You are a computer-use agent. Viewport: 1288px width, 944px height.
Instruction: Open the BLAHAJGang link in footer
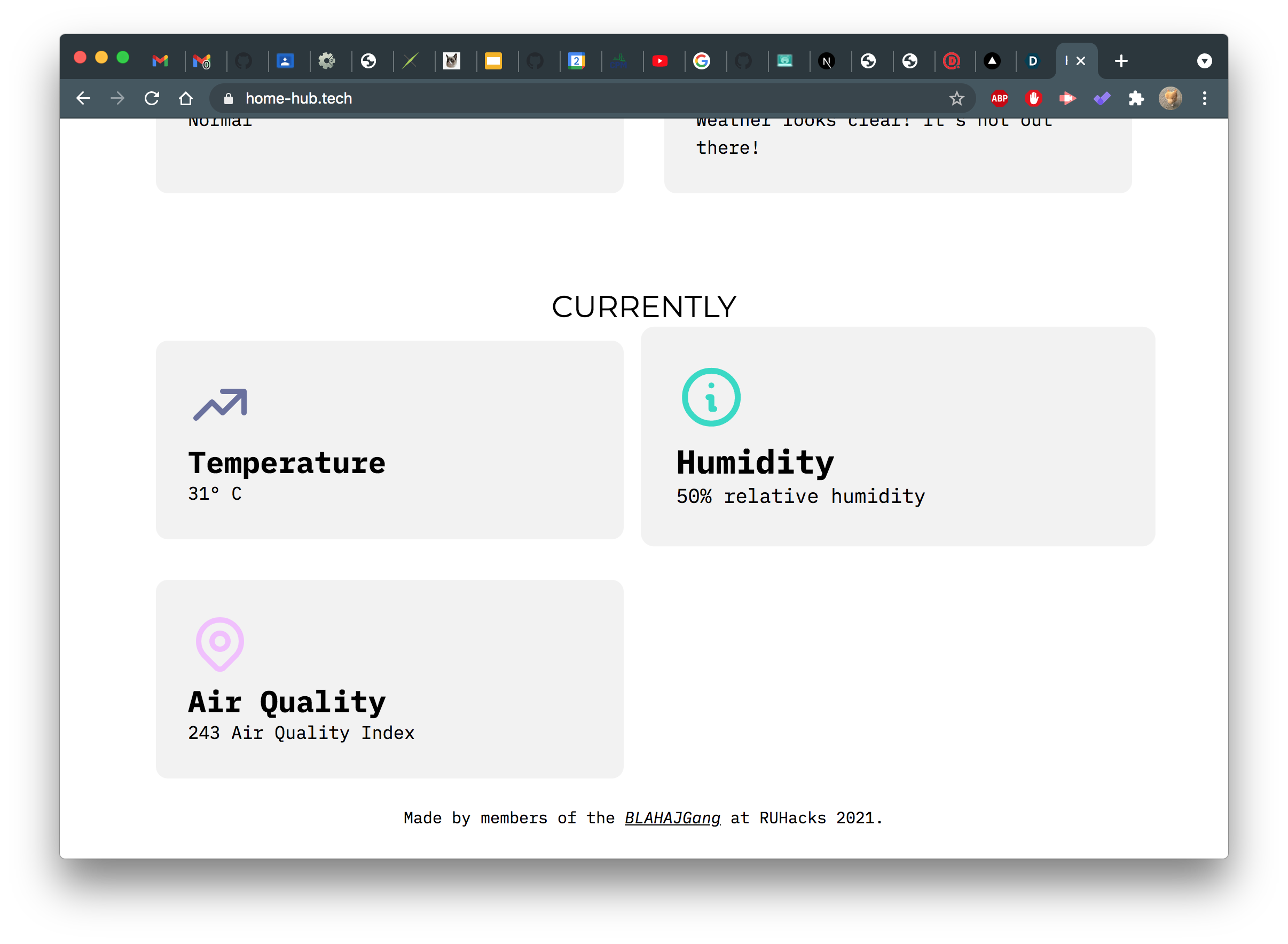(x=672, y=817)
